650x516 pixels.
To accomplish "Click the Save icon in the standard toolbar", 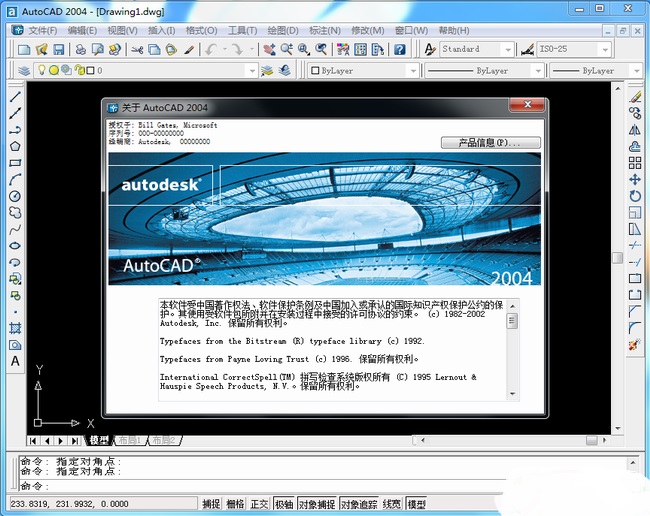I will pyautogui.click(x=58, y=49).
